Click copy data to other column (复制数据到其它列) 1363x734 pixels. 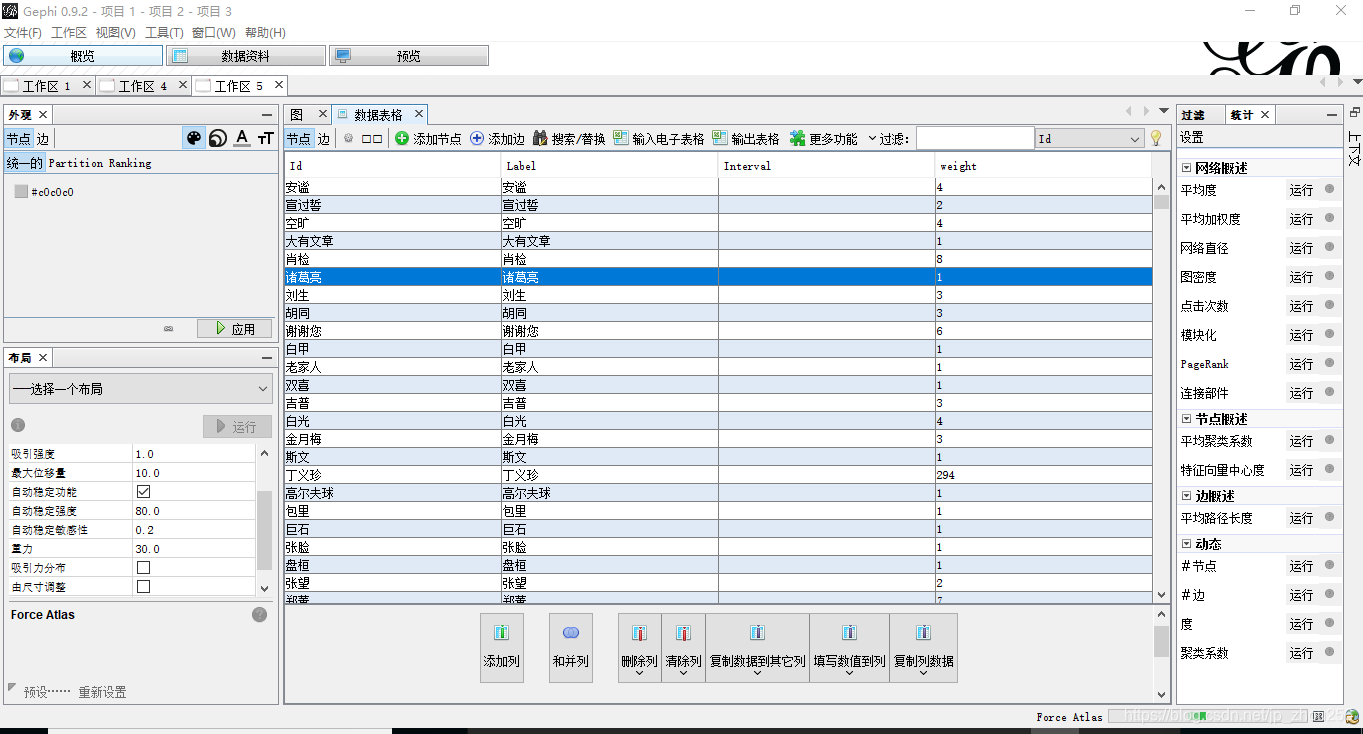pyautogui.click(x=758, y=647)
